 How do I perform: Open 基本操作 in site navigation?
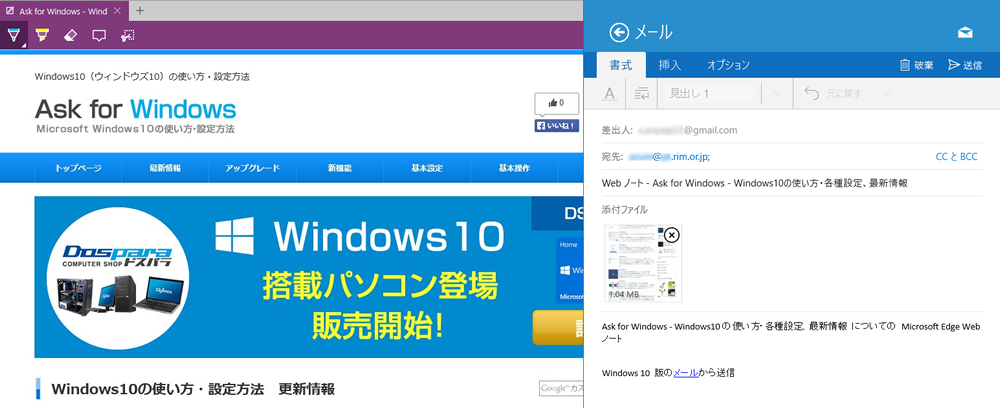tap(515, 168)
